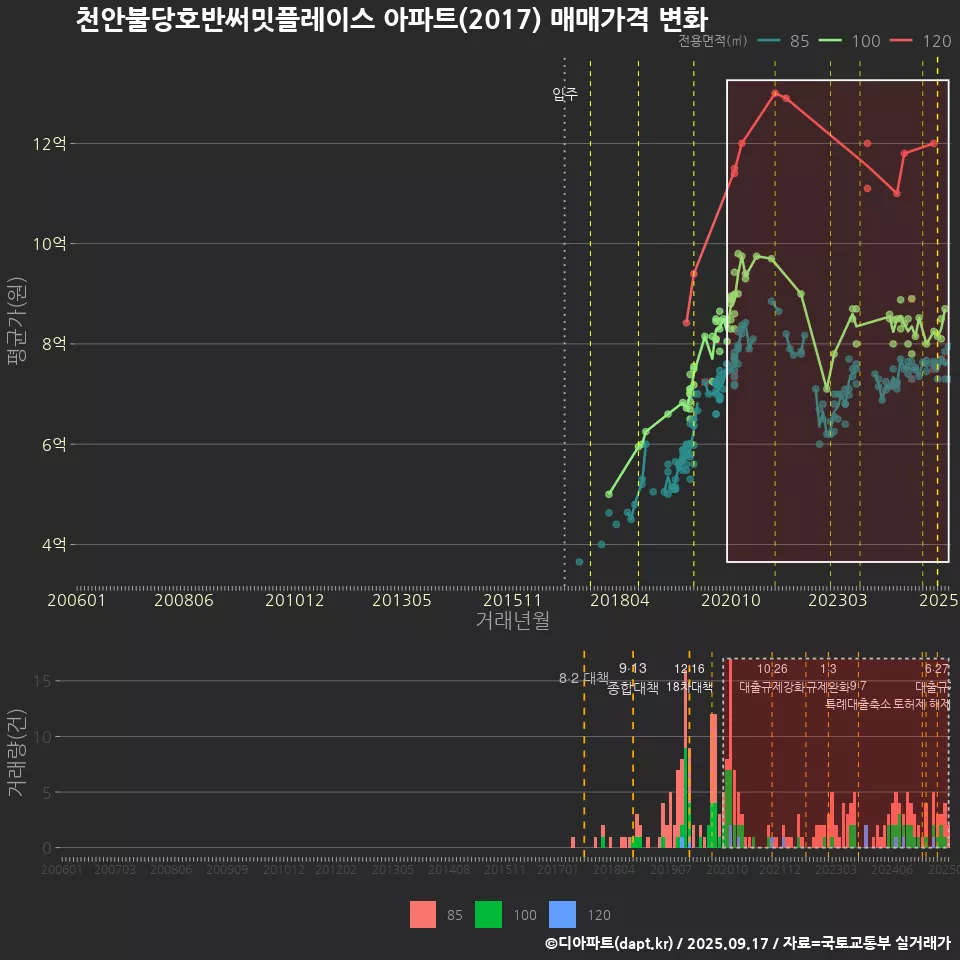Select the teal 85 line in top legend

click(x=769, y=41)
